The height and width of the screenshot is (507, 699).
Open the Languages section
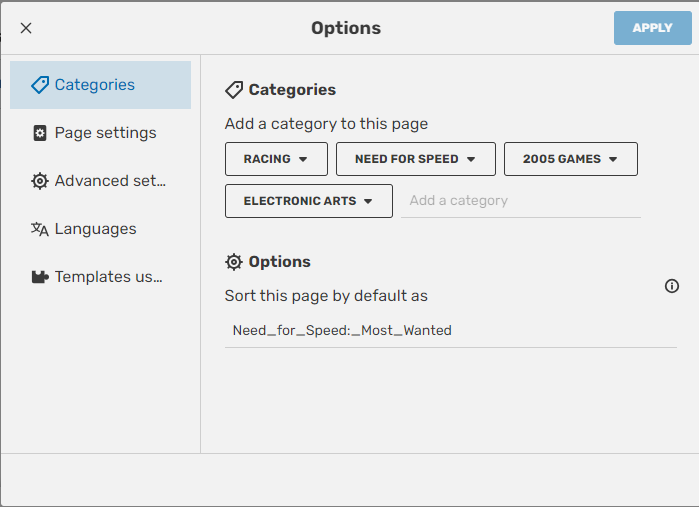95,229
